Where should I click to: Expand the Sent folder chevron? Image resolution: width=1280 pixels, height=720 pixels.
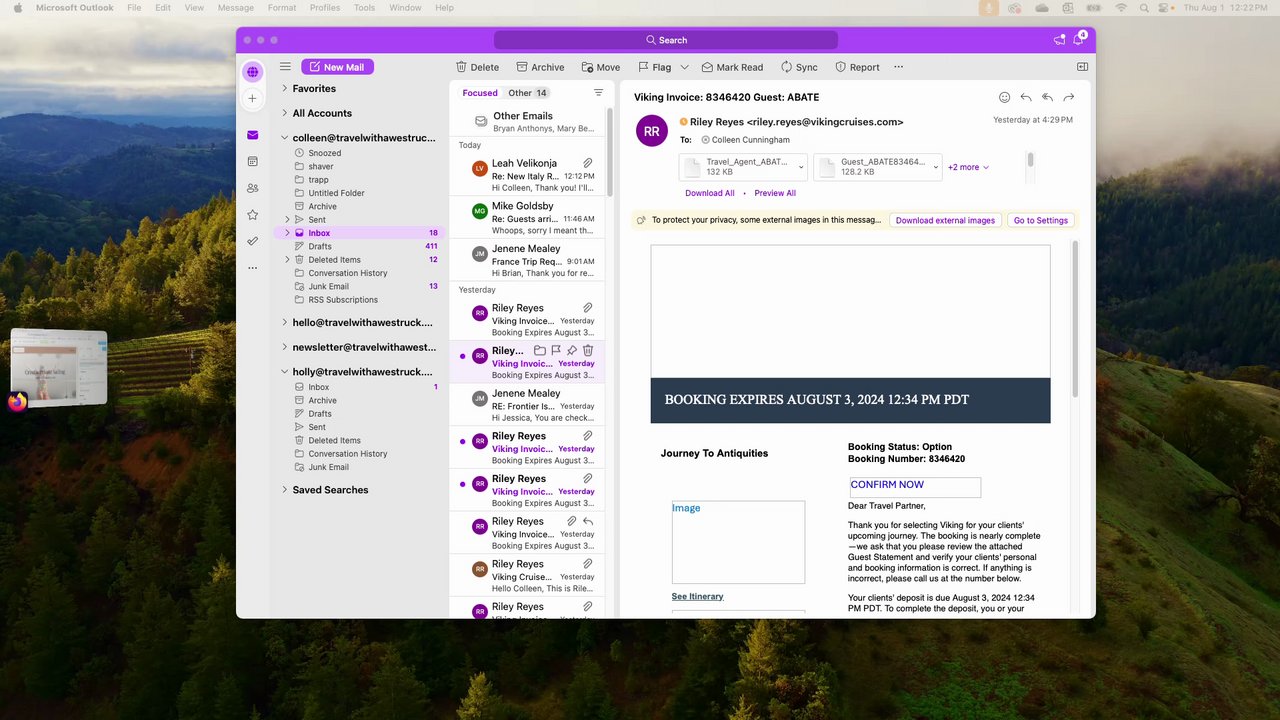(x=287, y=220)
